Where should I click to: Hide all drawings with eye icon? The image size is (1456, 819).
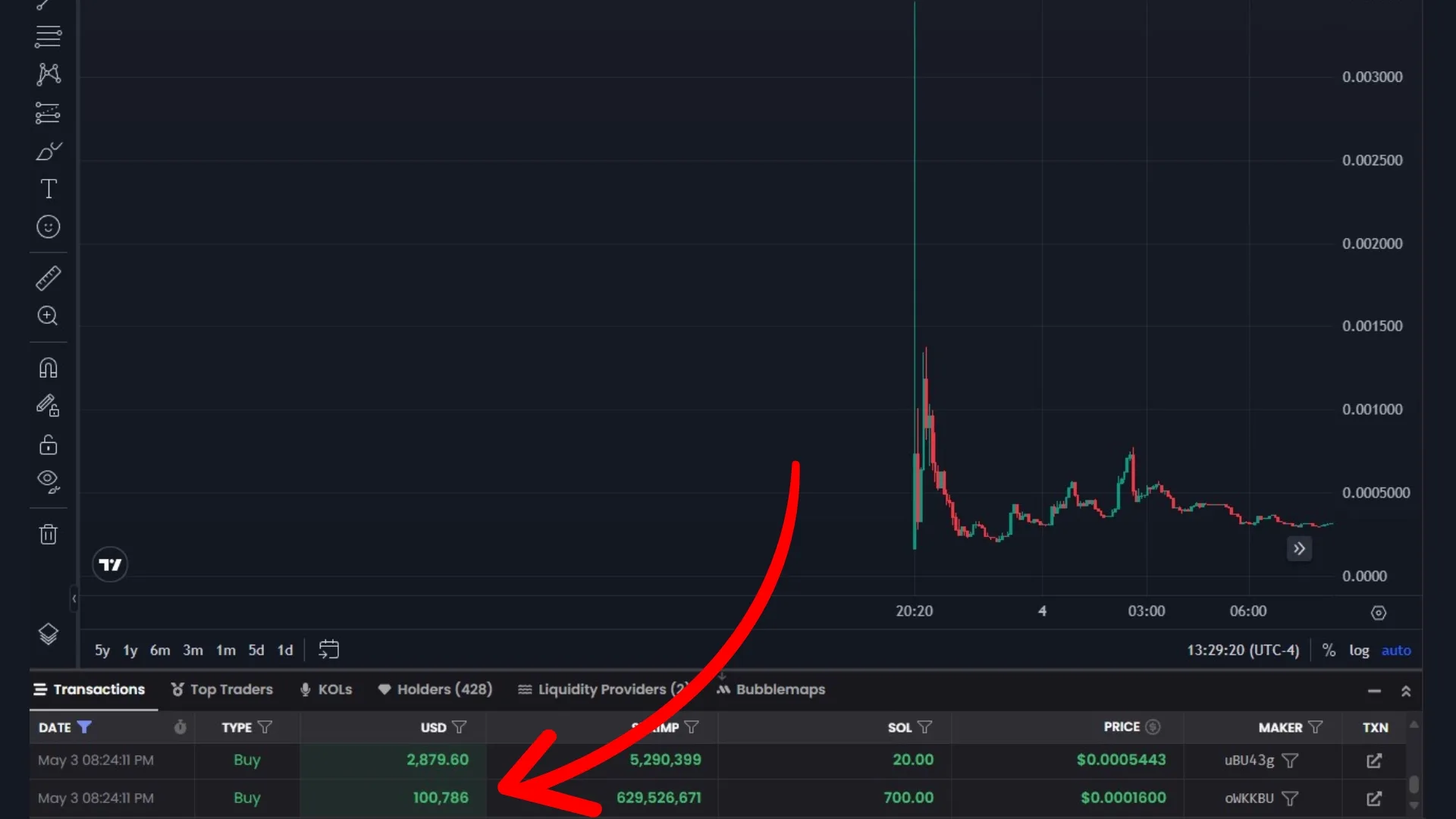(x=48, y=482)
